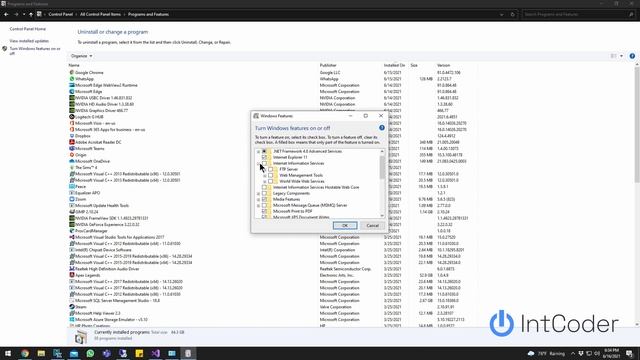Click the volume icon in system tray
The width and height of the screenshot is (640, 360).
597,353
